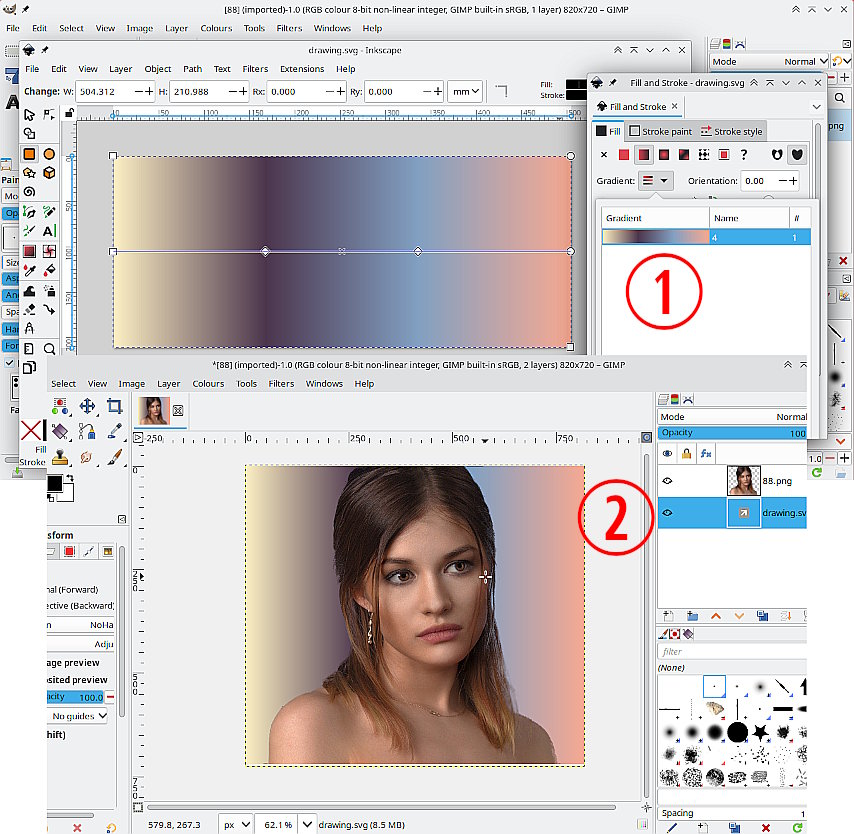This screenshot has height=834, width=854.
Task: Select the Inkscape eraser tool
Action: click(x=29, y=309)
